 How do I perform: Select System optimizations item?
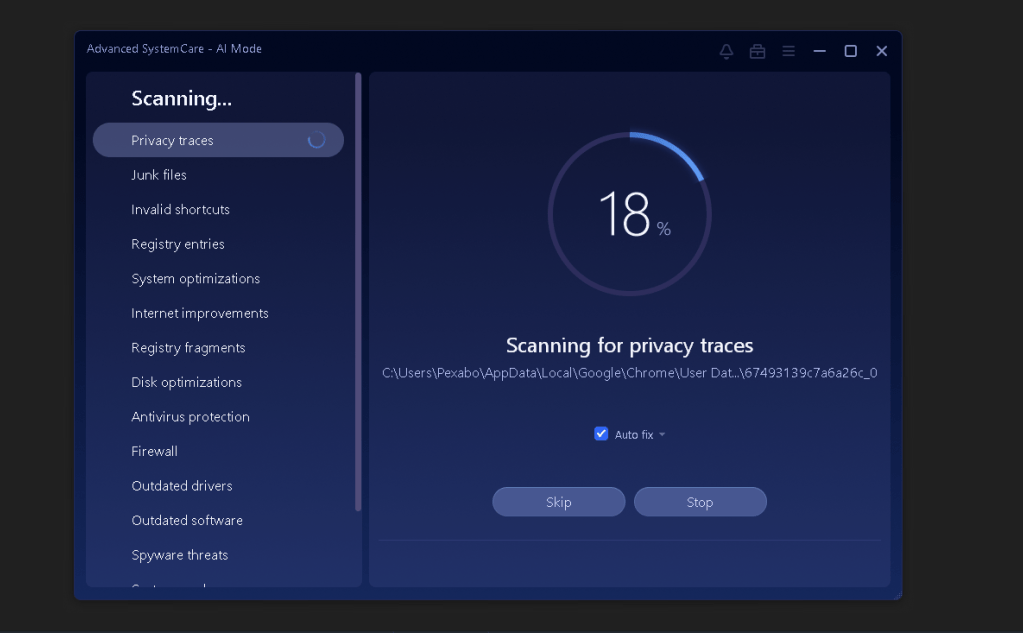click(x=218, y=279)
